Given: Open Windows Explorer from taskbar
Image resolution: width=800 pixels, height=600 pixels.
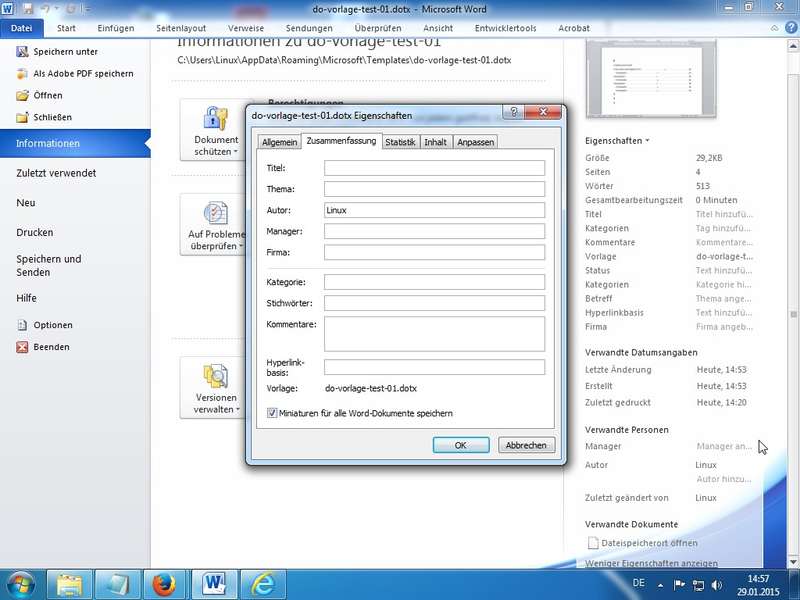Looking at the screenshot, I should tap(69, 585).
